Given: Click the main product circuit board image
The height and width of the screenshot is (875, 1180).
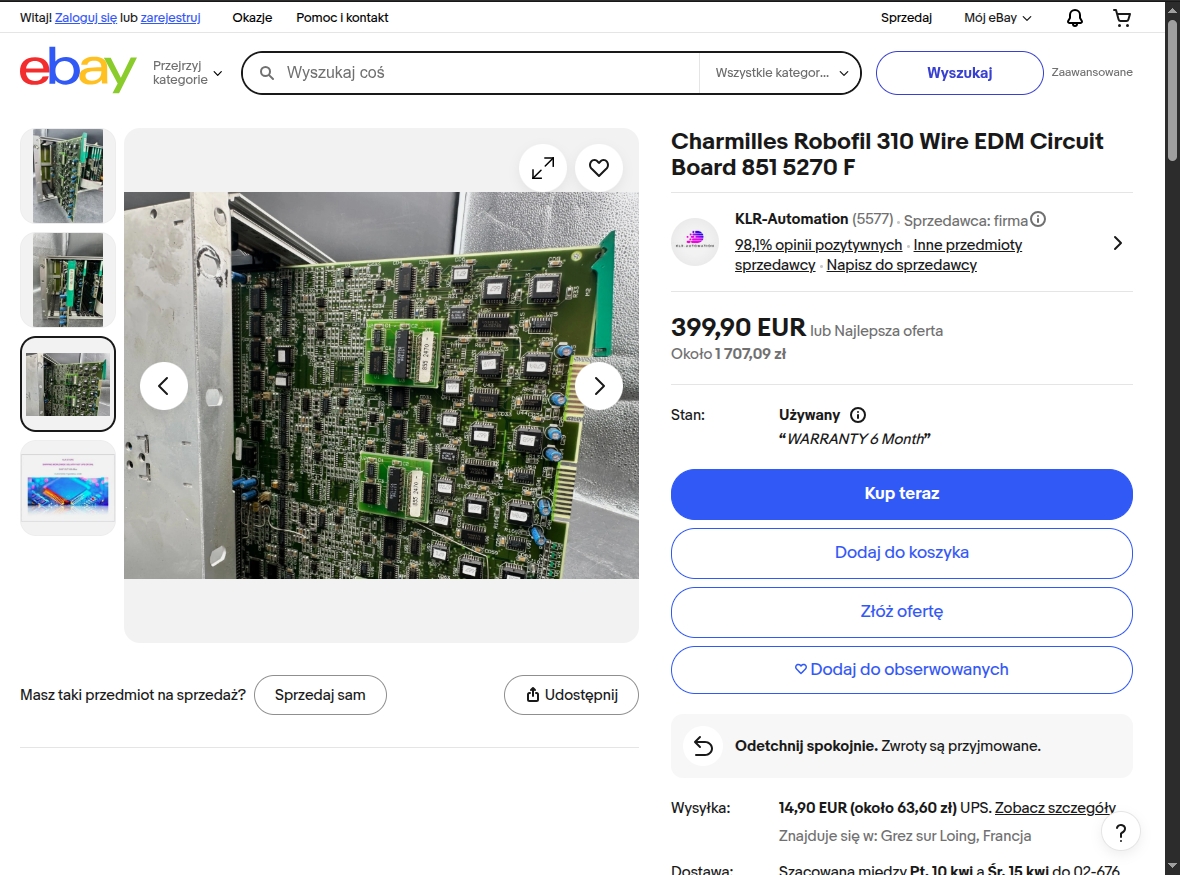Looking at the screenshot, I should pos(382,385).
